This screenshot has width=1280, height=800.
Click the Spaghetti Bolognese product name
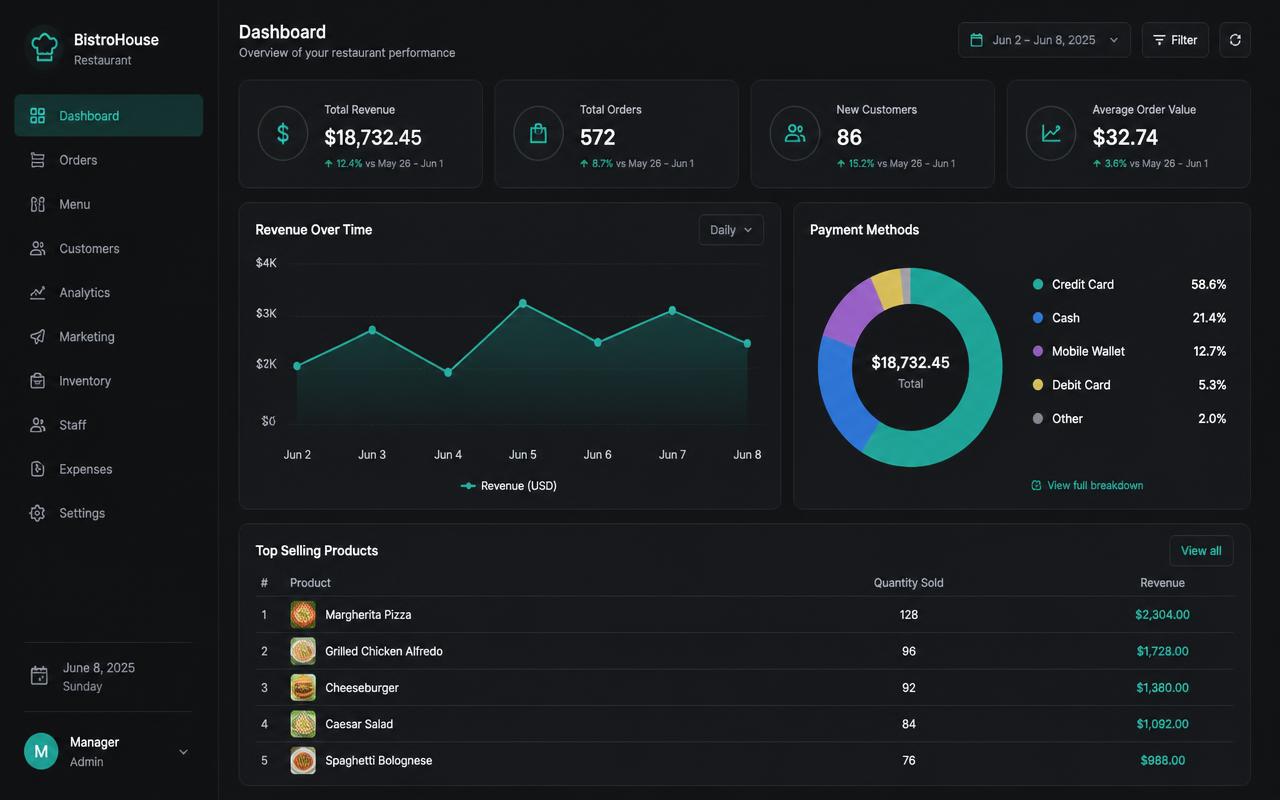click(379, 761)
